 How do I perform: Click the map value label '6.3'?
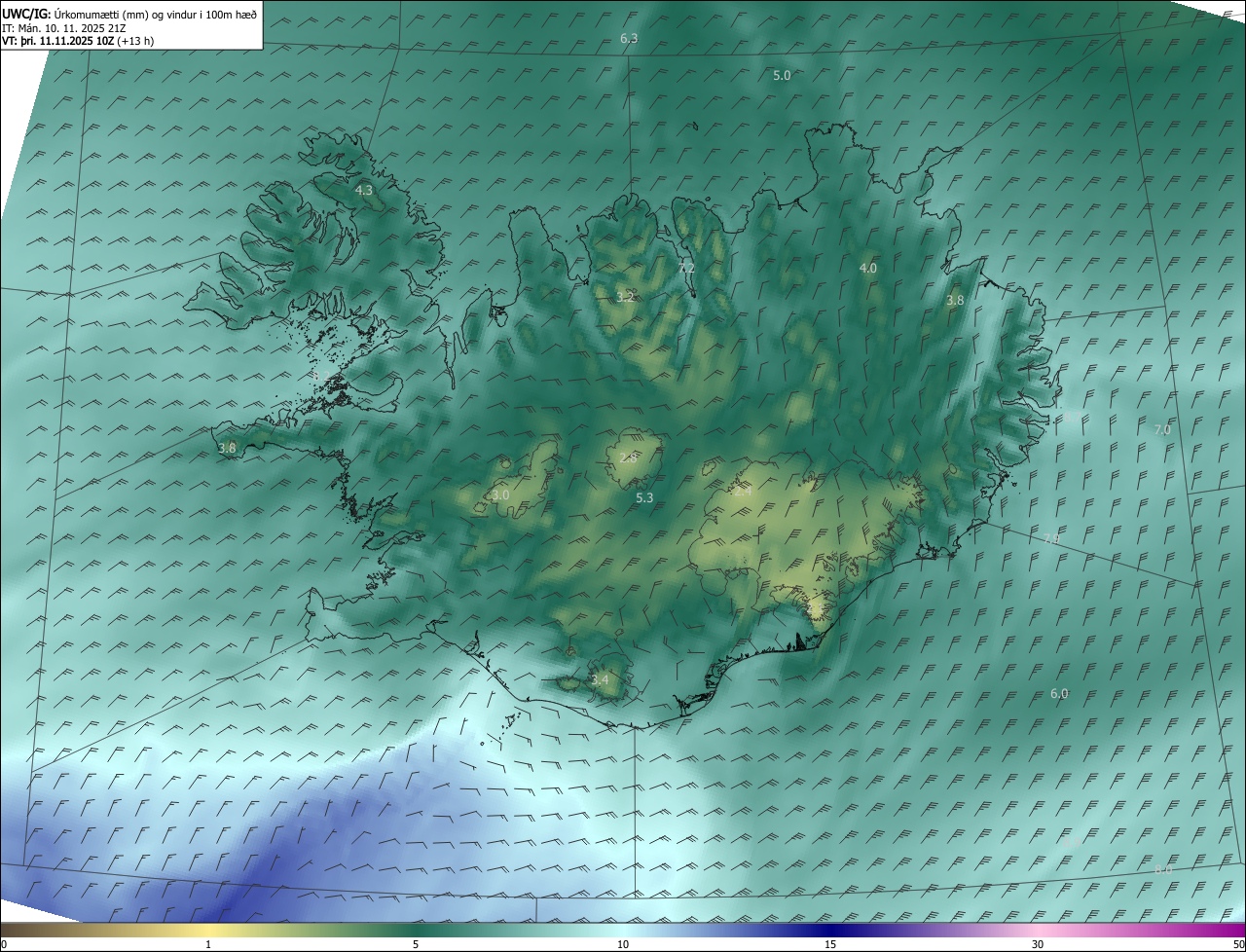coord(629,39)
